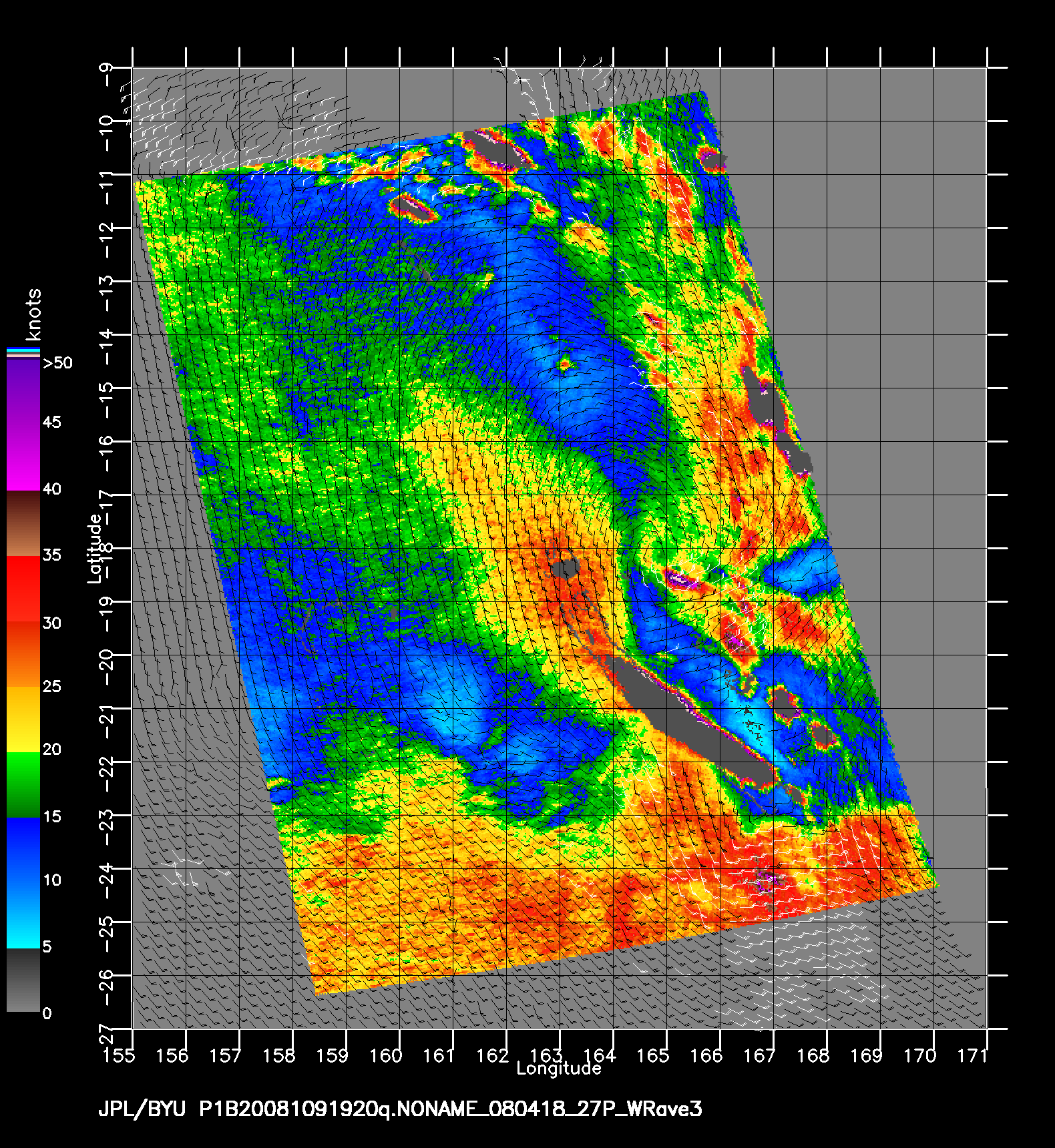Screen dimensions: 1055x1148
Task: Pick the red 30–35 knot colorbar segment
Action: 23,589
